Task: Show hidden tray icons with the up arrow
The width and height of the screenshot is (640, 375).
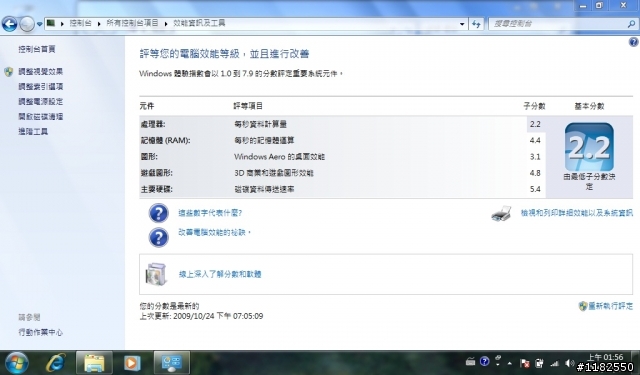Action: click(510, 363)
